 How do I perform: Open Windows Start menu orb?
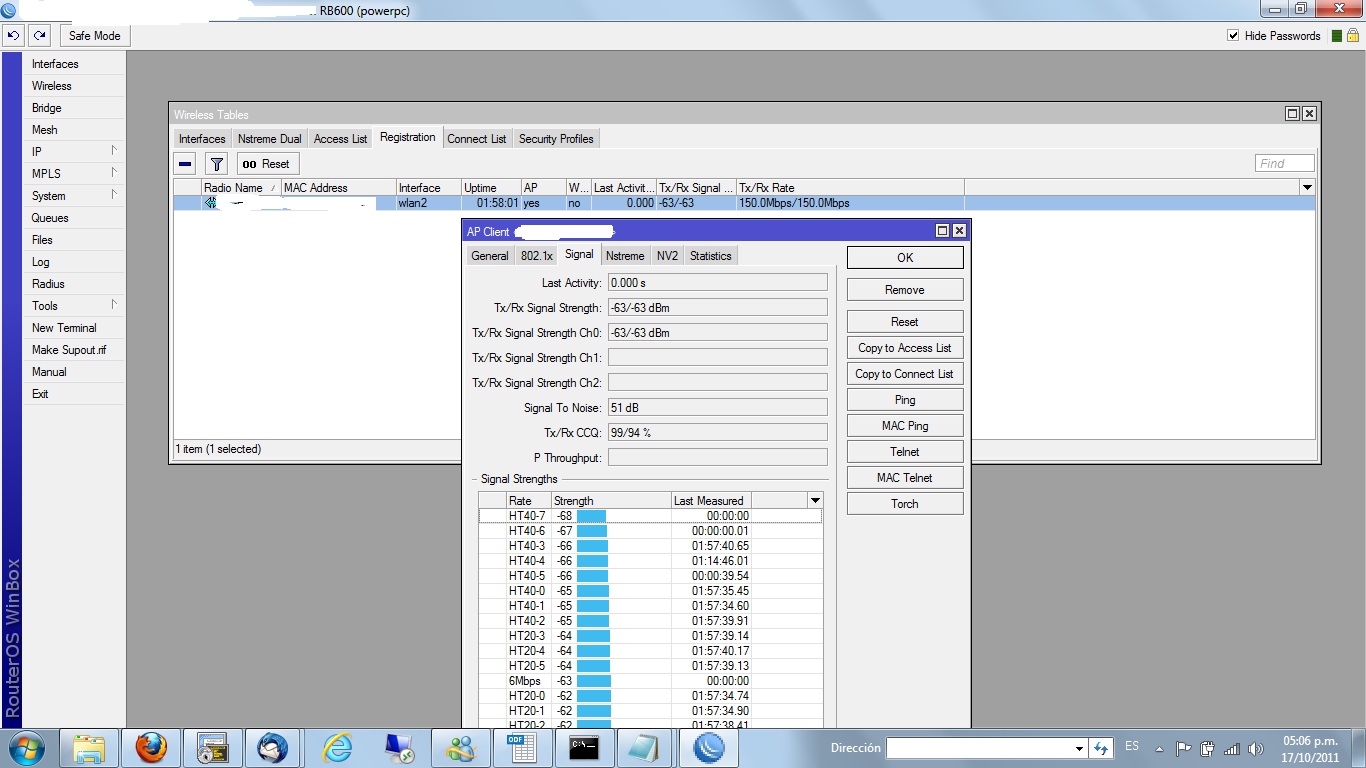coord(25,748)
